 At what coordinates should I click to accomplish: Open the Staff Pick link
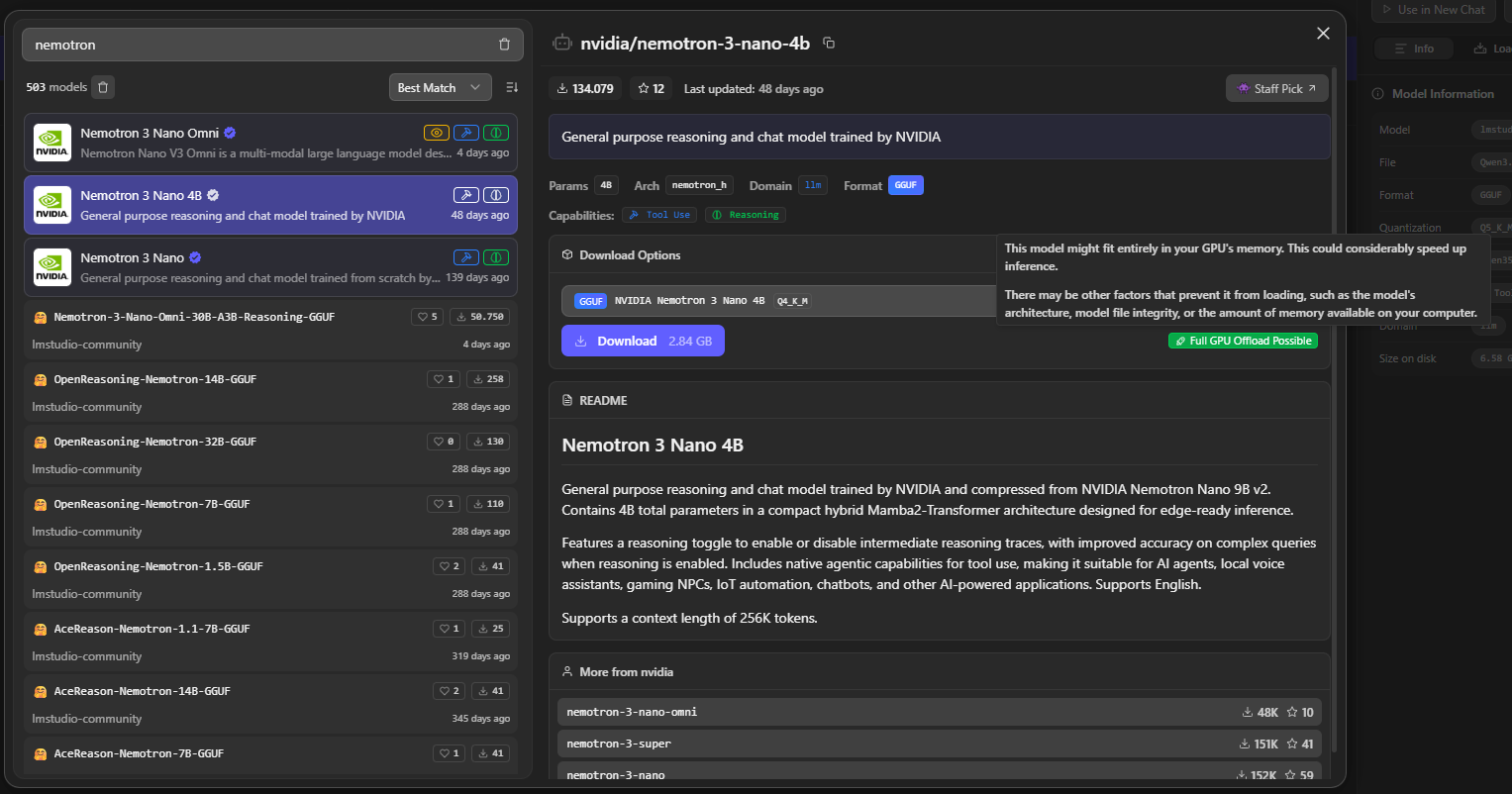click(x=1277, y=88)
